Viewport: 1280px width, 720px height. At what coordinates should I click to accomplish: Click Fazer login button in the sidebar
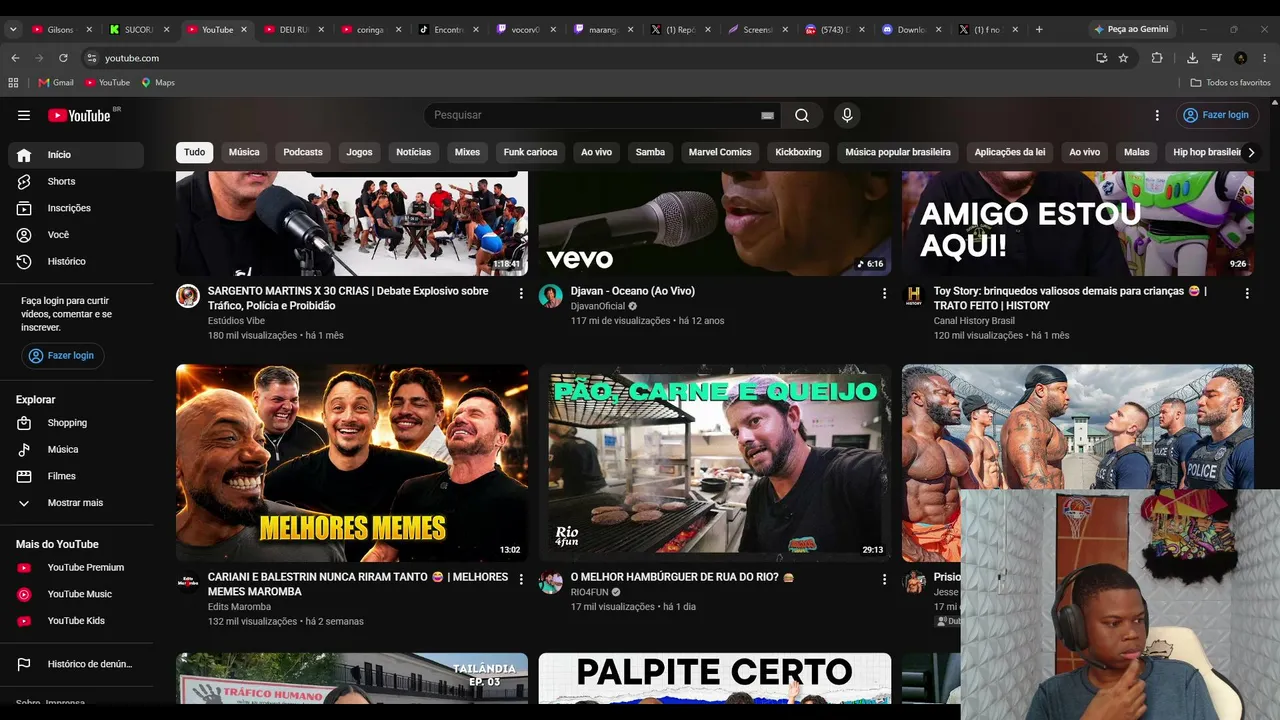click(63, 356)
